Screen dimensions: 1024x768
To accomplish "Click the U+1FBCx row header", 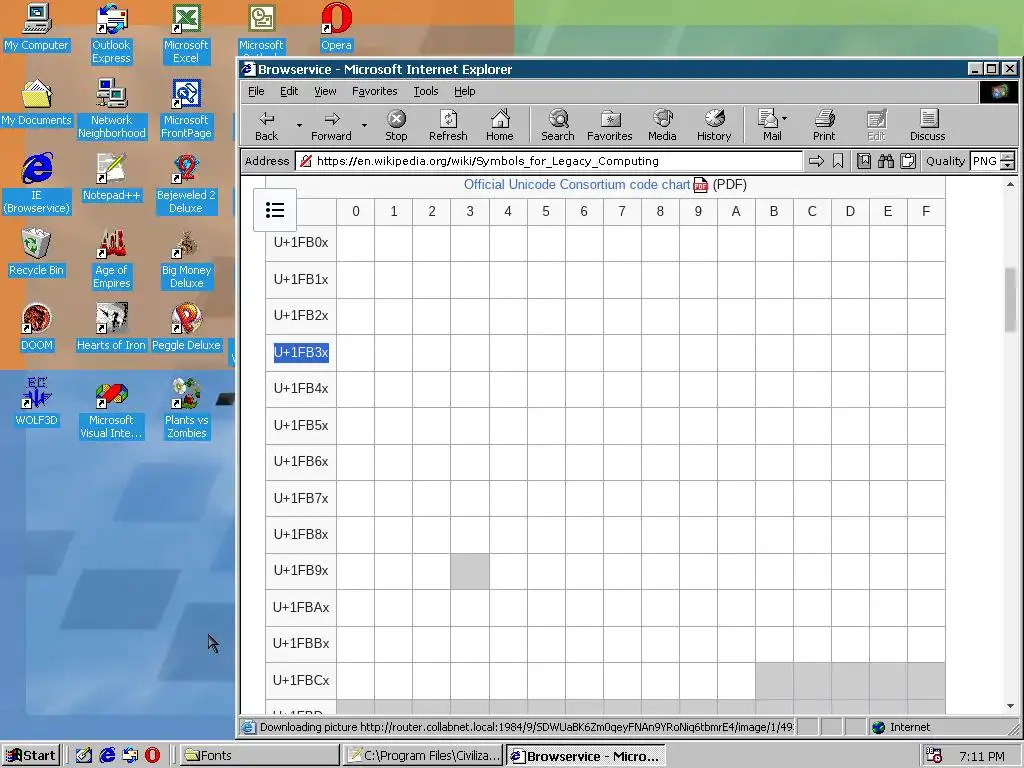I will tap(301, 680).
